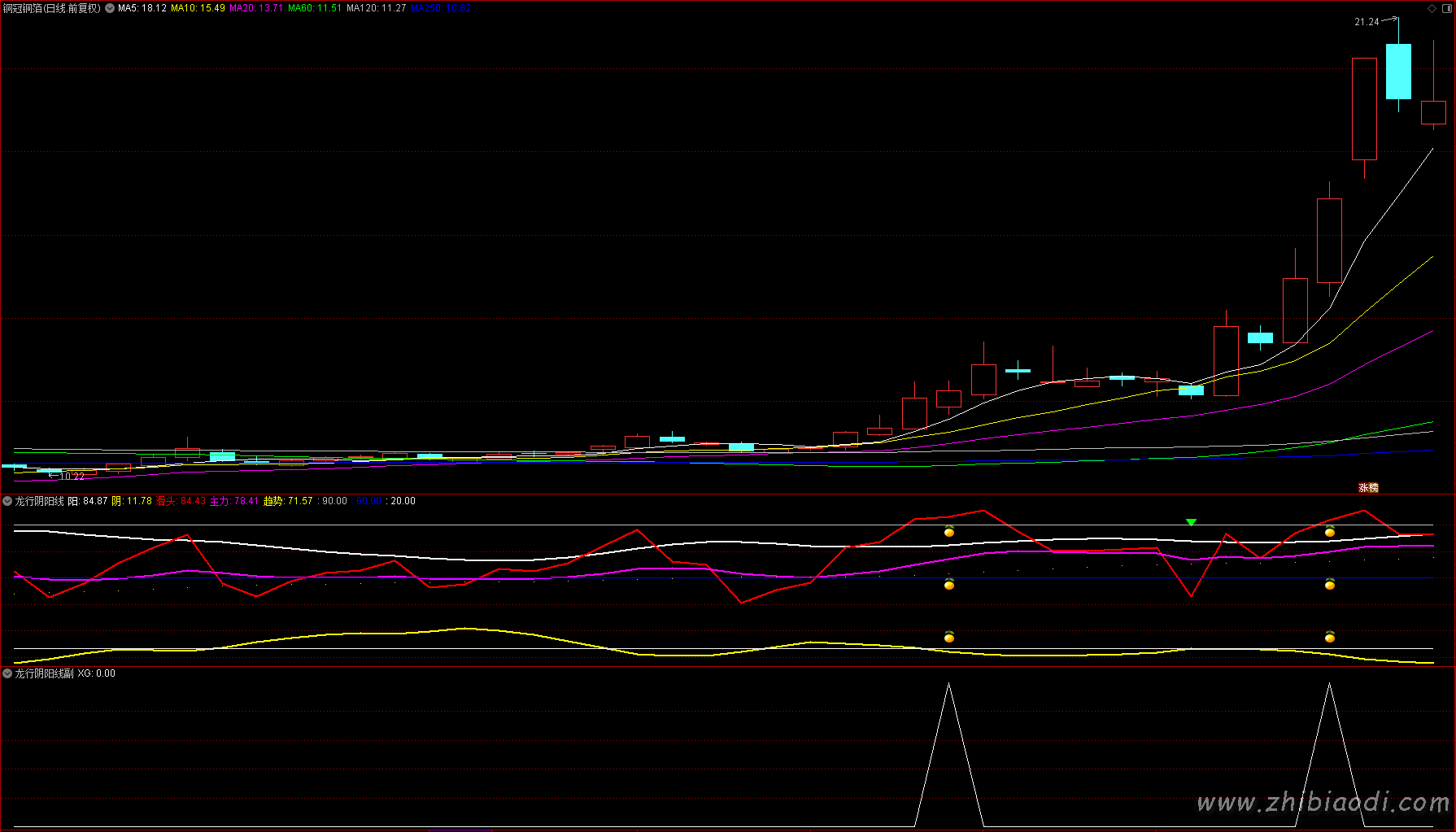The height and width of the screenshot is (832, 1456).
Task: Select the MA10: 15.49 label
Action: pos(198,8)
